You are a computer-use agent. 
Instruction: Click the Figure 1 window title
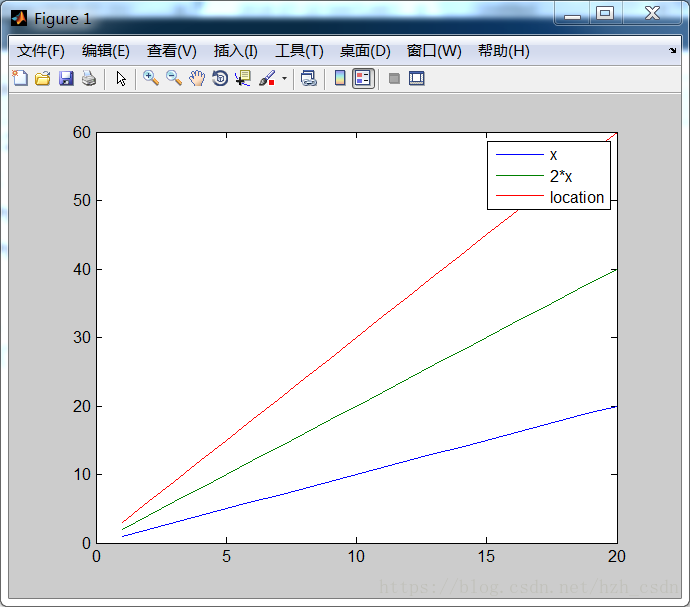62,18
